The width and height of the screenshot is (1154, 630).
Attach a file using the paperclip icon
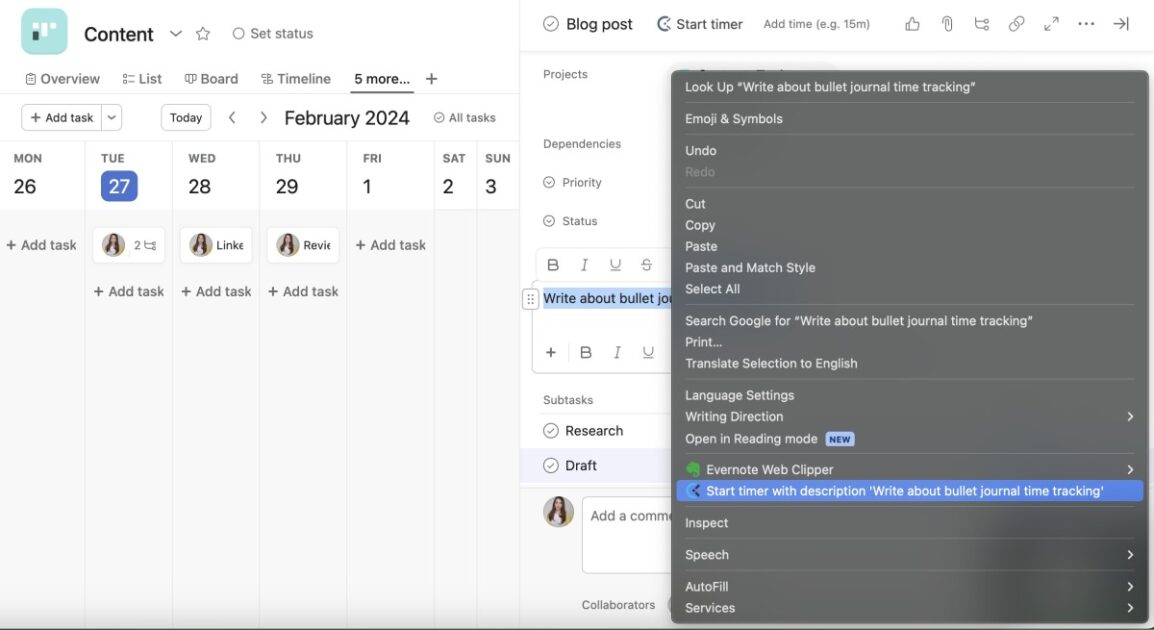pyautogui.click(x=946, y=22)
